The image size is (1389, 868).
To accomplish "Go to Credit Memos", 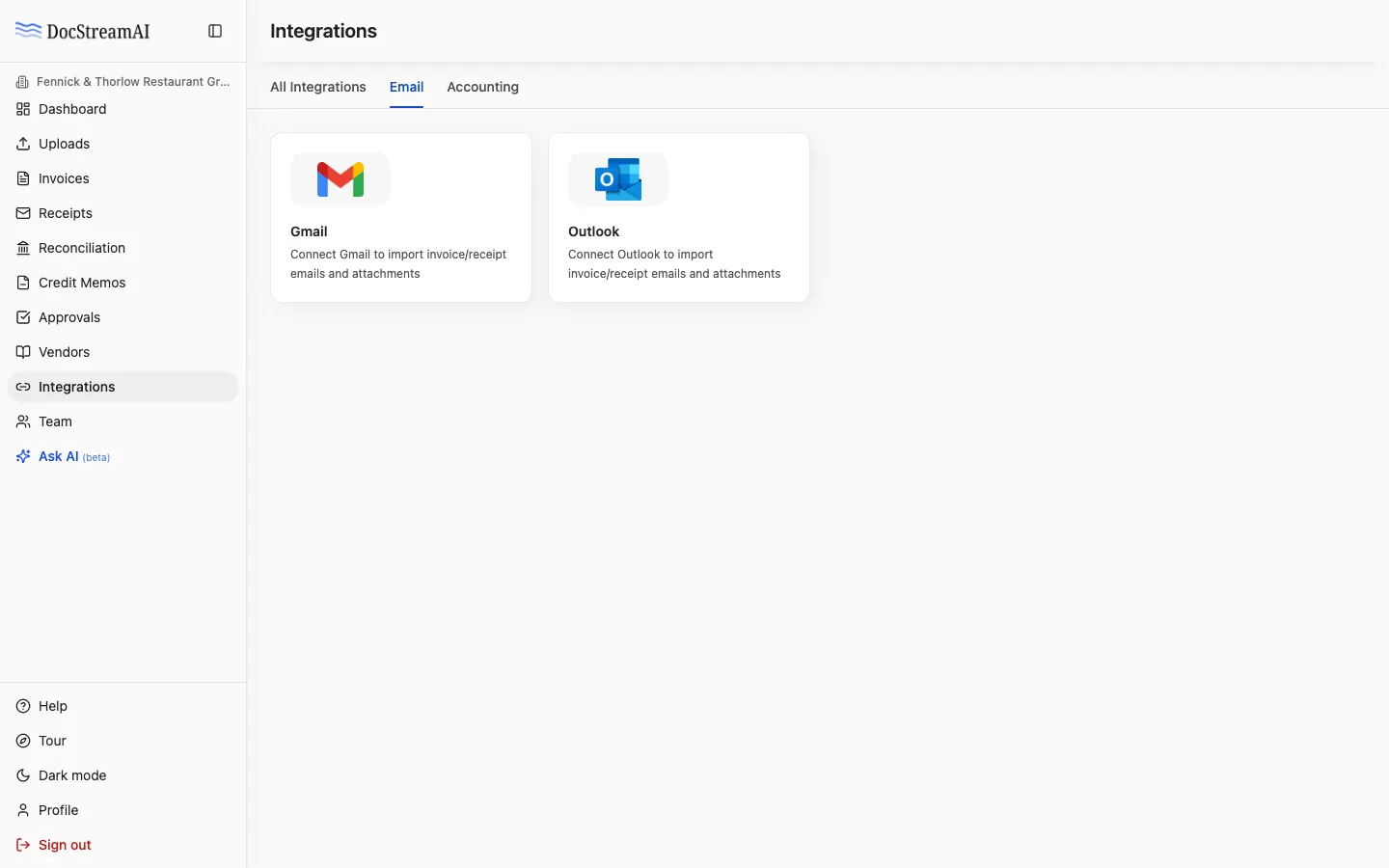I will 123,283.
